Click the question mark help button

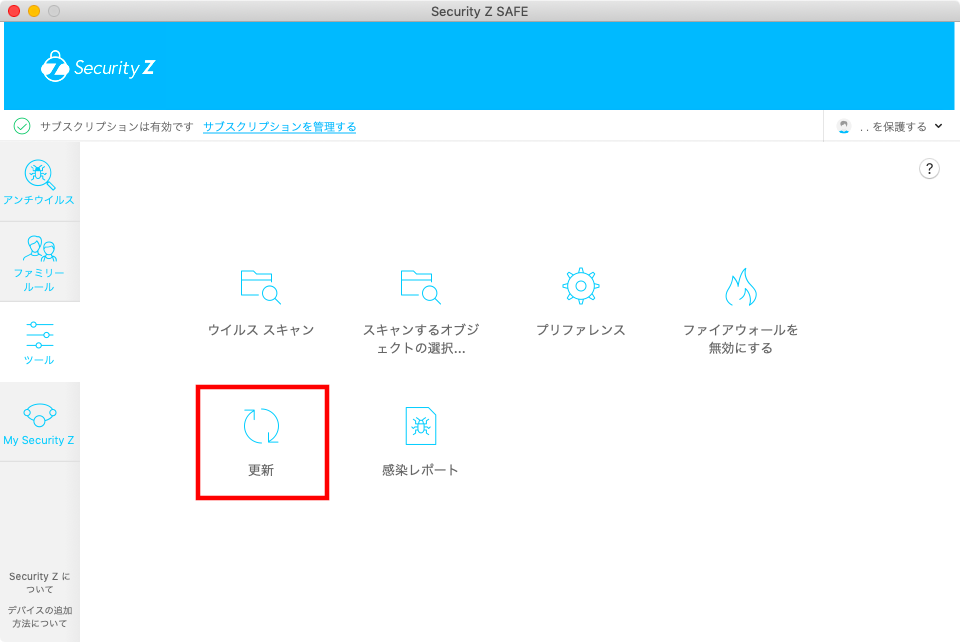929,169
